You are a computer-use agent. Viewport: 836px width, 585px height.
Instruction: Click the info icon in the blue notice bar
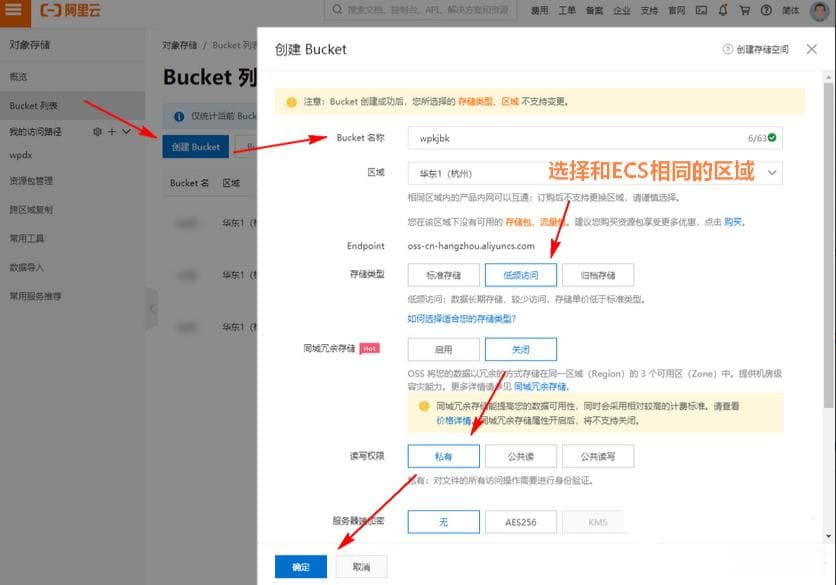(x=179, y=116)
